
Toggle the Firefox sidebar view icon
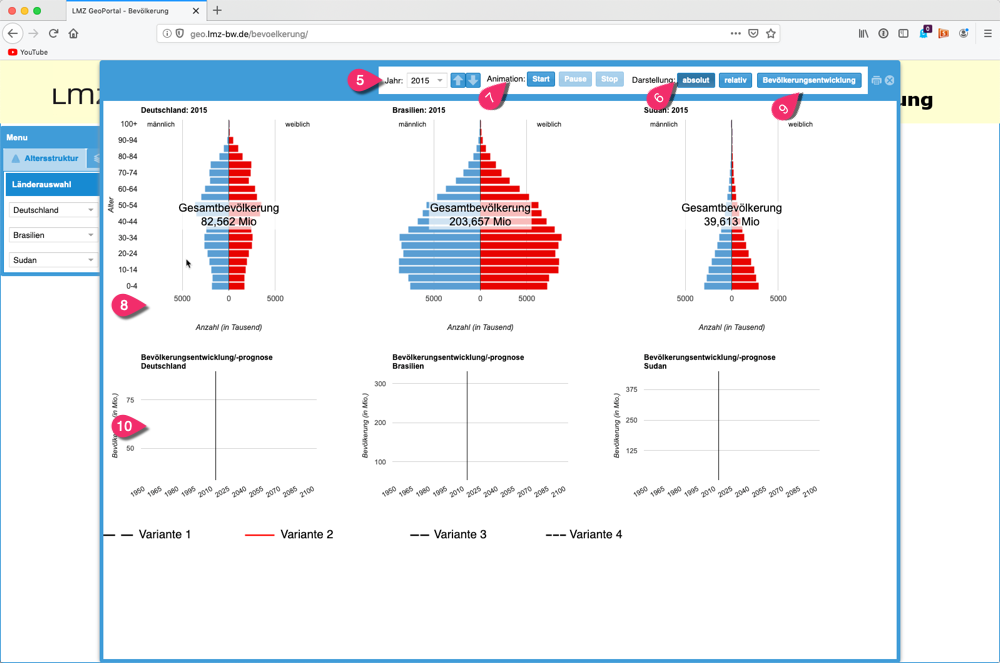tap(903, 33)
